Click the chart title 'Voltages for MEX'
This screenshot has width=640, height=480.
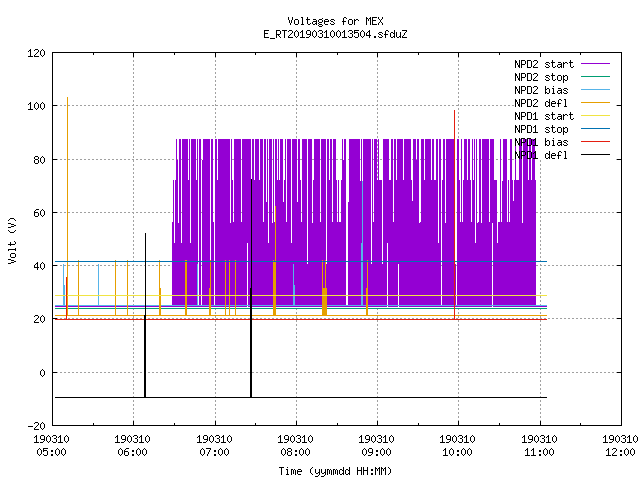coord(335,21)
